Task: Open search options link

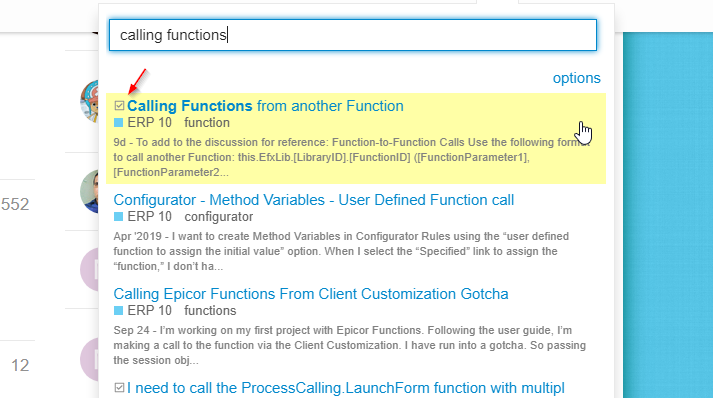Action: tap(577, 78)
